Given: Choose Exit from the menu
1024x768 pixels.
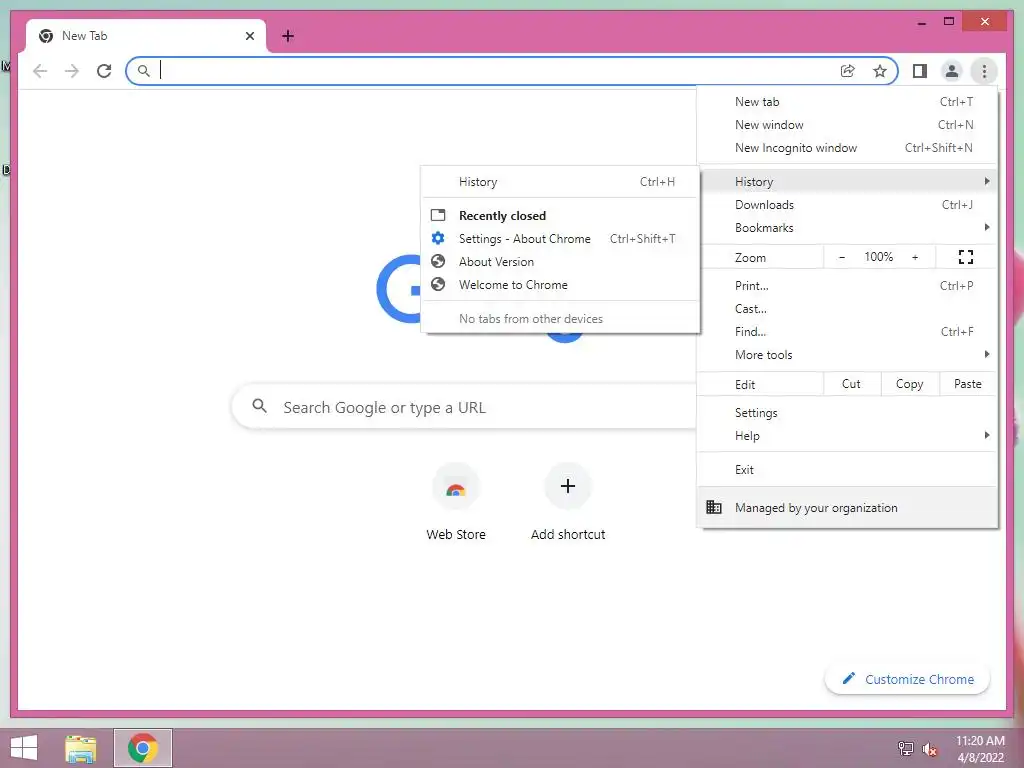Looking at the screenshot, I should pos(847,469).
